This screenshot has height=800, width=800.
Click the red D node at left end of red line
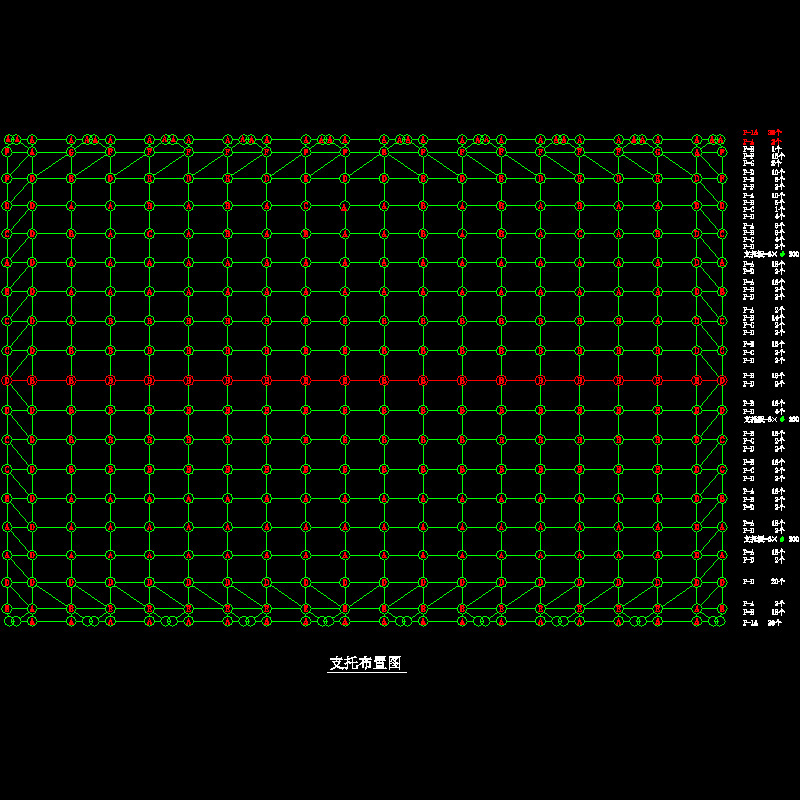7,381
